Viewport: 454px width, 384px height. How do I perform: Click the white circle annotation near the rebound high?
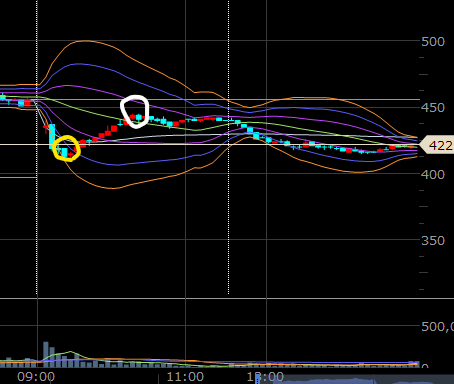[x=135, y=111]
